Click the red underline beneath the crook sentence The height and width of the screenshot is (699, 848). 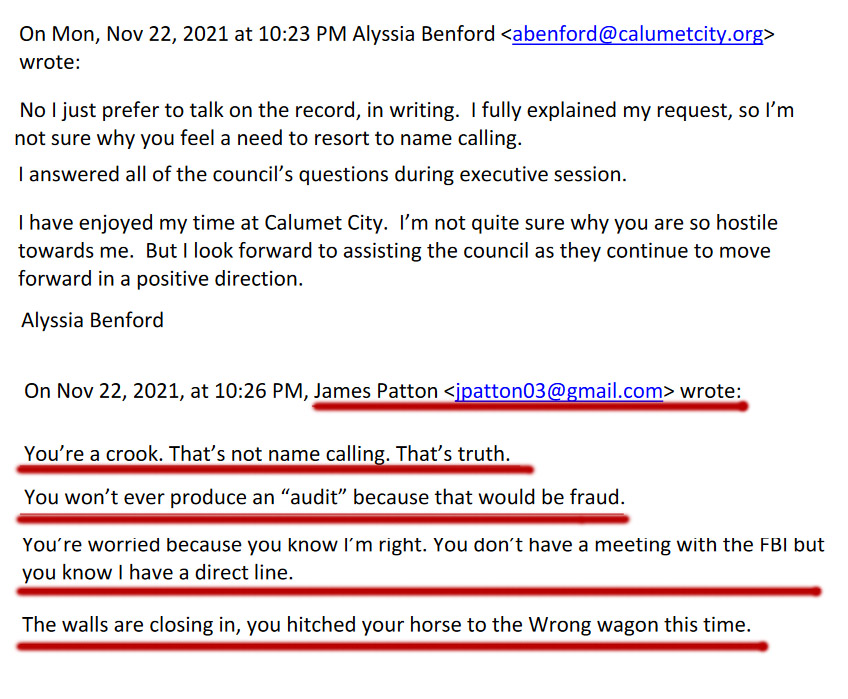[275, 470]
